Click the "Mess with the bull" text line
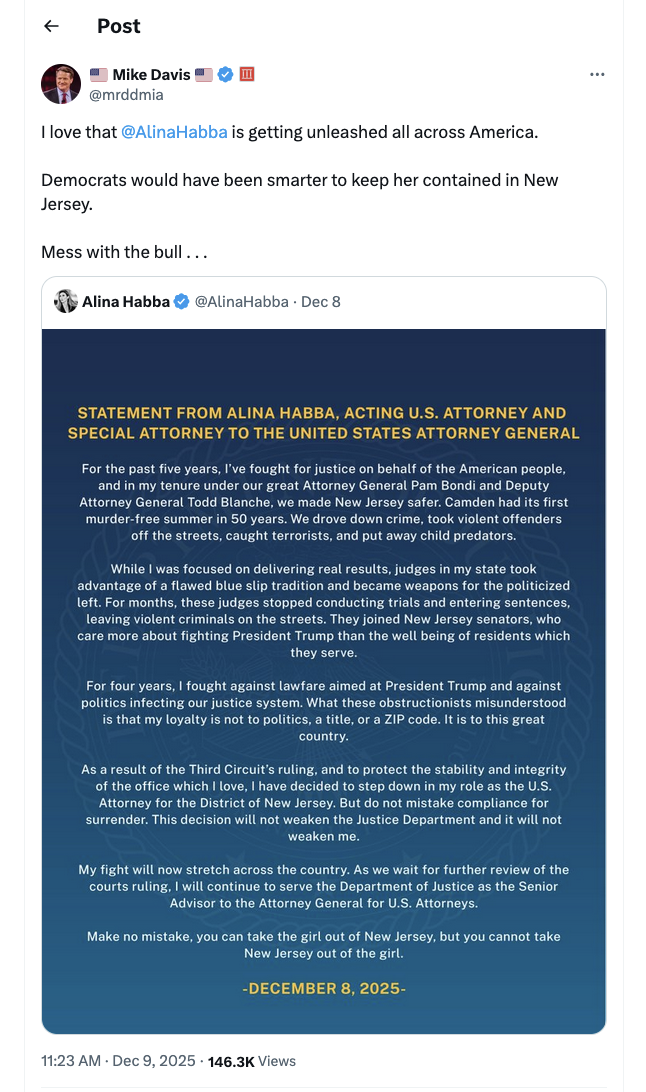Screen dimensions: 646x1092 [124, 252]
